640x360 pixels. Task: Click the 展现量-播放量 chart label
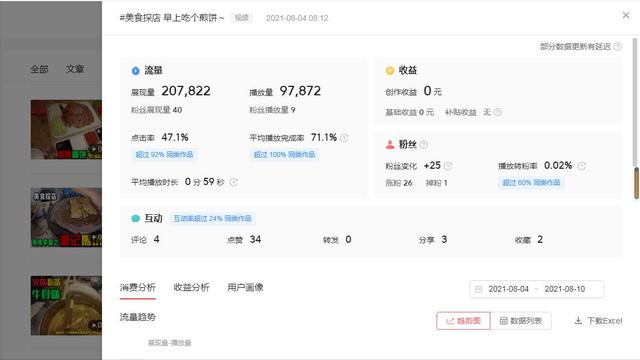(169, 343)
